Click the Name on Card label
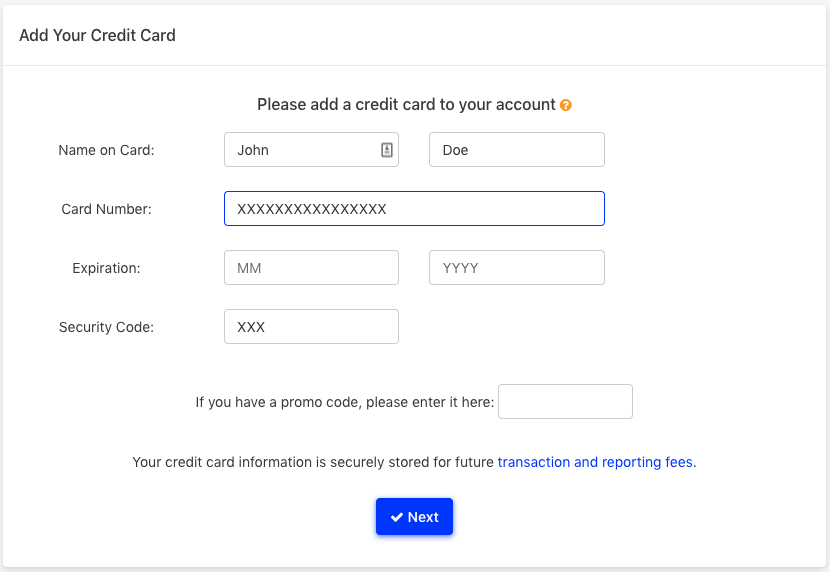830x572 pixels. click(x=106, y=150)
